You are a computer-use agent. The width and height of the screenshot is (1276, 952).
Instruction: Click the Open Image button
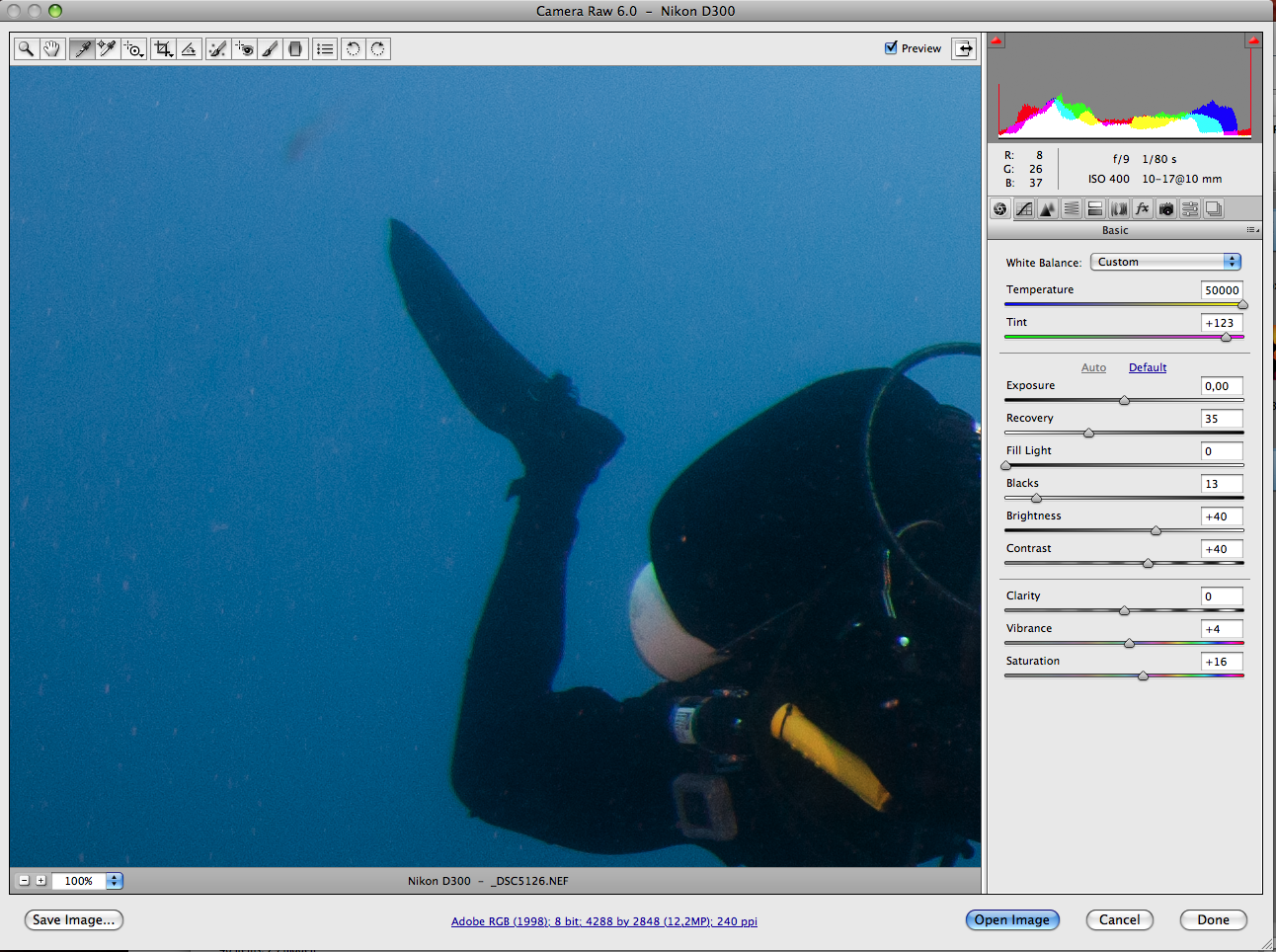point(1012,919)
